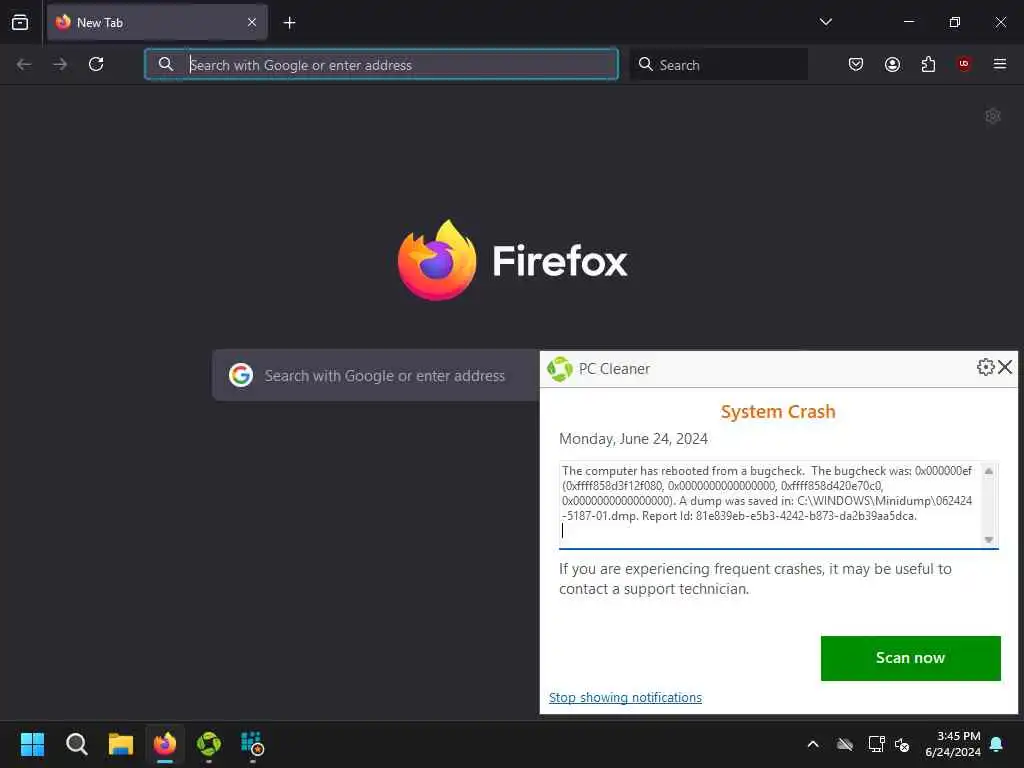The width and height of the screenshot is (1024, 768).
Task: Open the taskbar clock and date
Action: tap(953, 744)
